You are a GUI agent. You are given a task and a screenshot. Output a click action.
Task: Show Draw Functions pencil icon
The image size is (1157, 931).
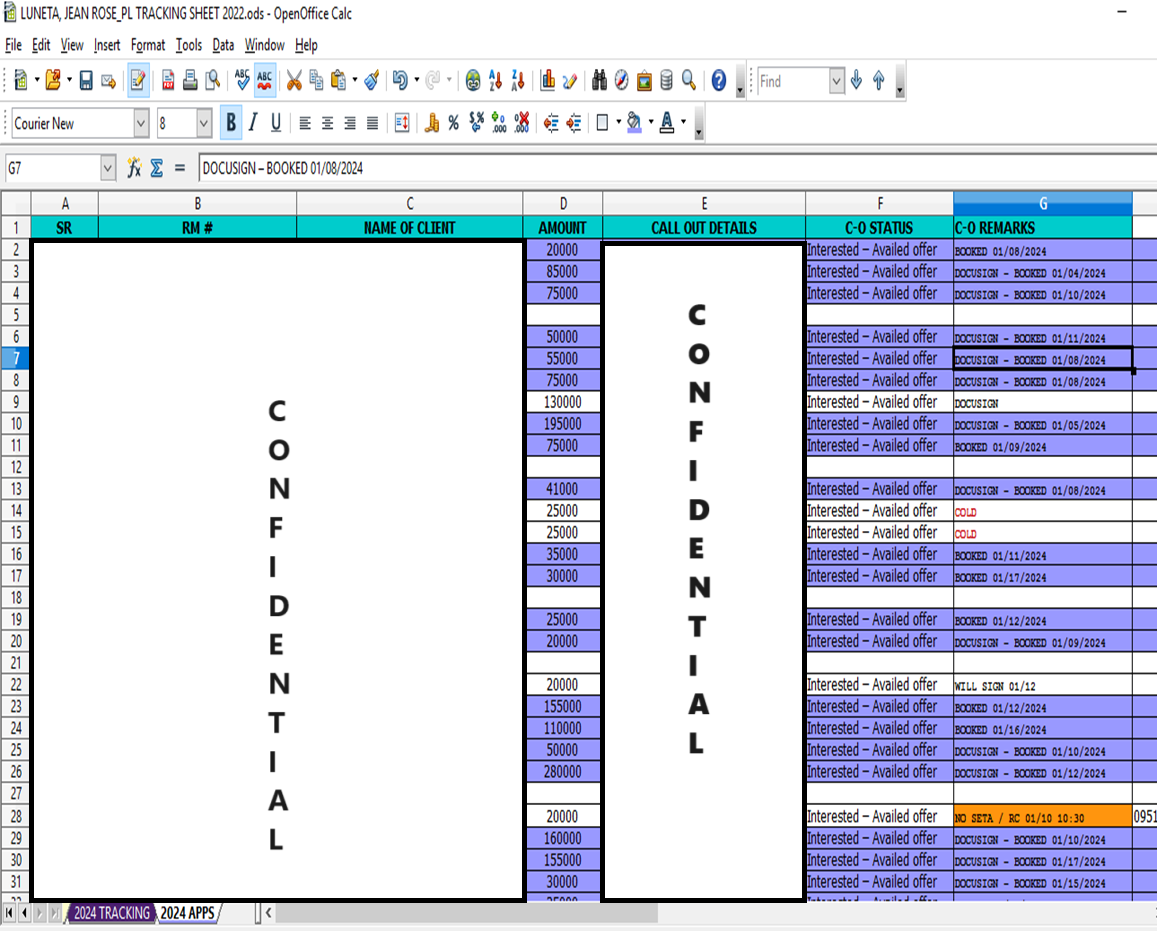(569, 80)
